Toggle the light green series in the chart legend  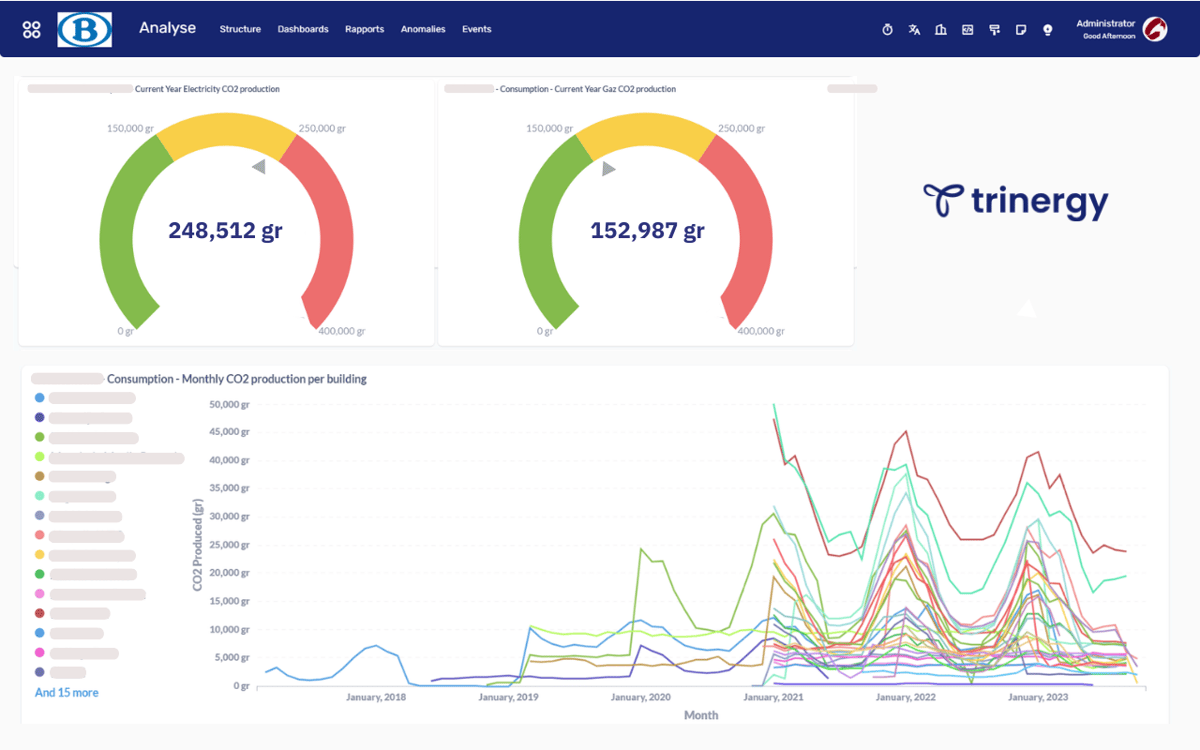[38, 456]
